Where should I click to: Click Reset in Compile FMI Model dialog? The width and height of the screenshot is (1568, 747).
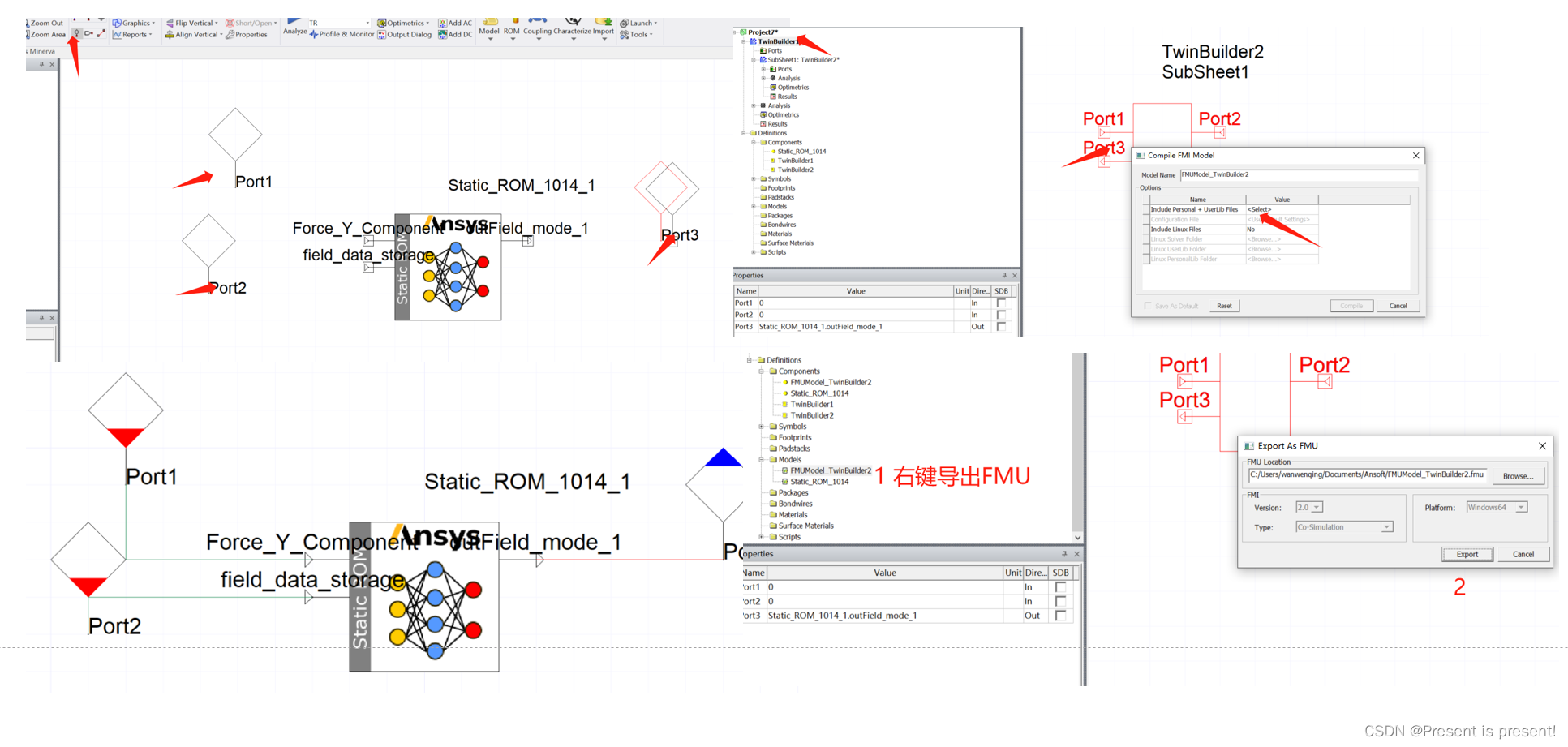pos(1225,306)
